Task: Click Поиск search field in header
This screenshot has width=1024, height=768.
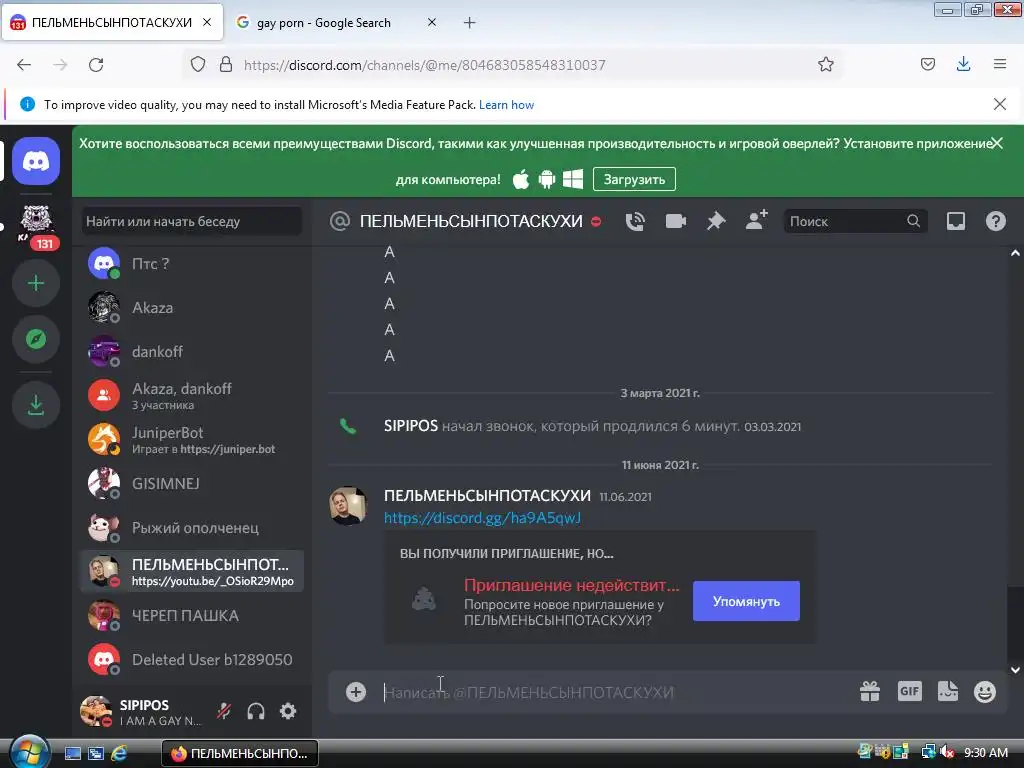Action: [855, 221]
